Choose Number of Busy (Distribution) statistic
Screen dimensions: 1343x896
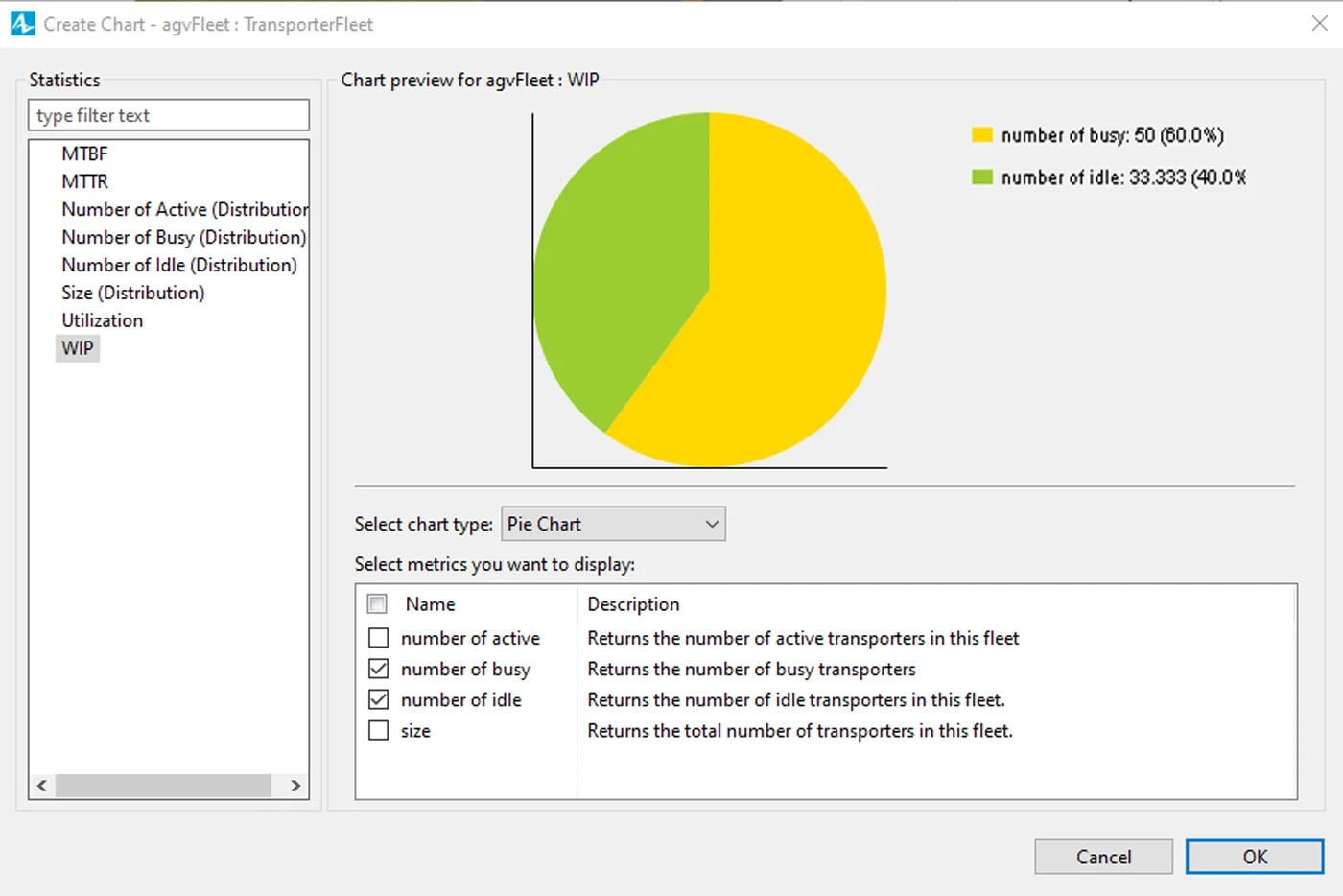(183, 237)
